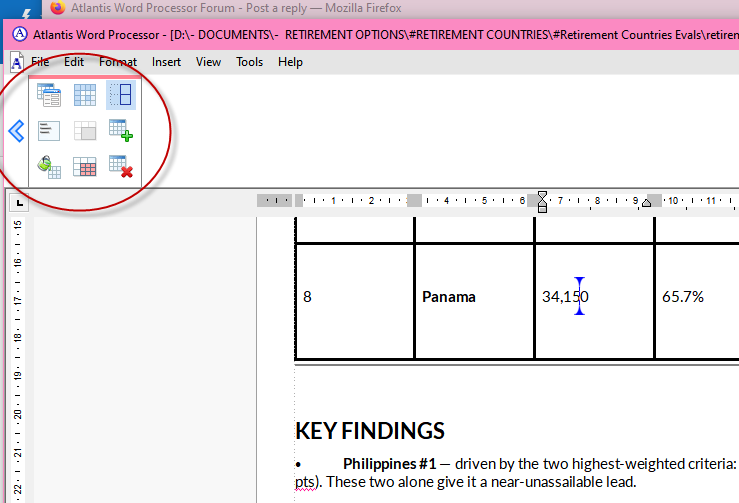The width and height of the screenshot is (739, 503).
Task: Click the table icon with red cells
Action: point(85,166)
